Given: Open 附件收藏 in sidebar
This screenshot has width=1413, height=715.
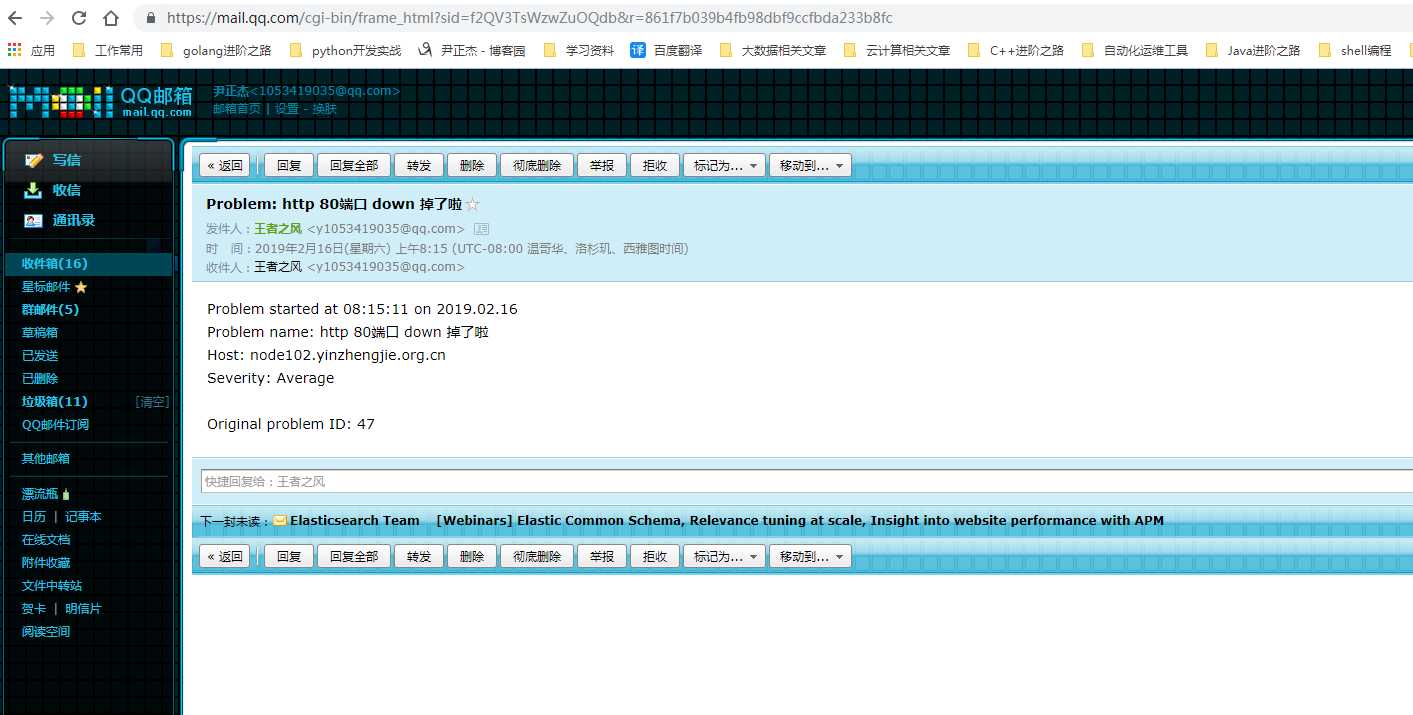Looking at the screenshot, I should pos(46,563).
